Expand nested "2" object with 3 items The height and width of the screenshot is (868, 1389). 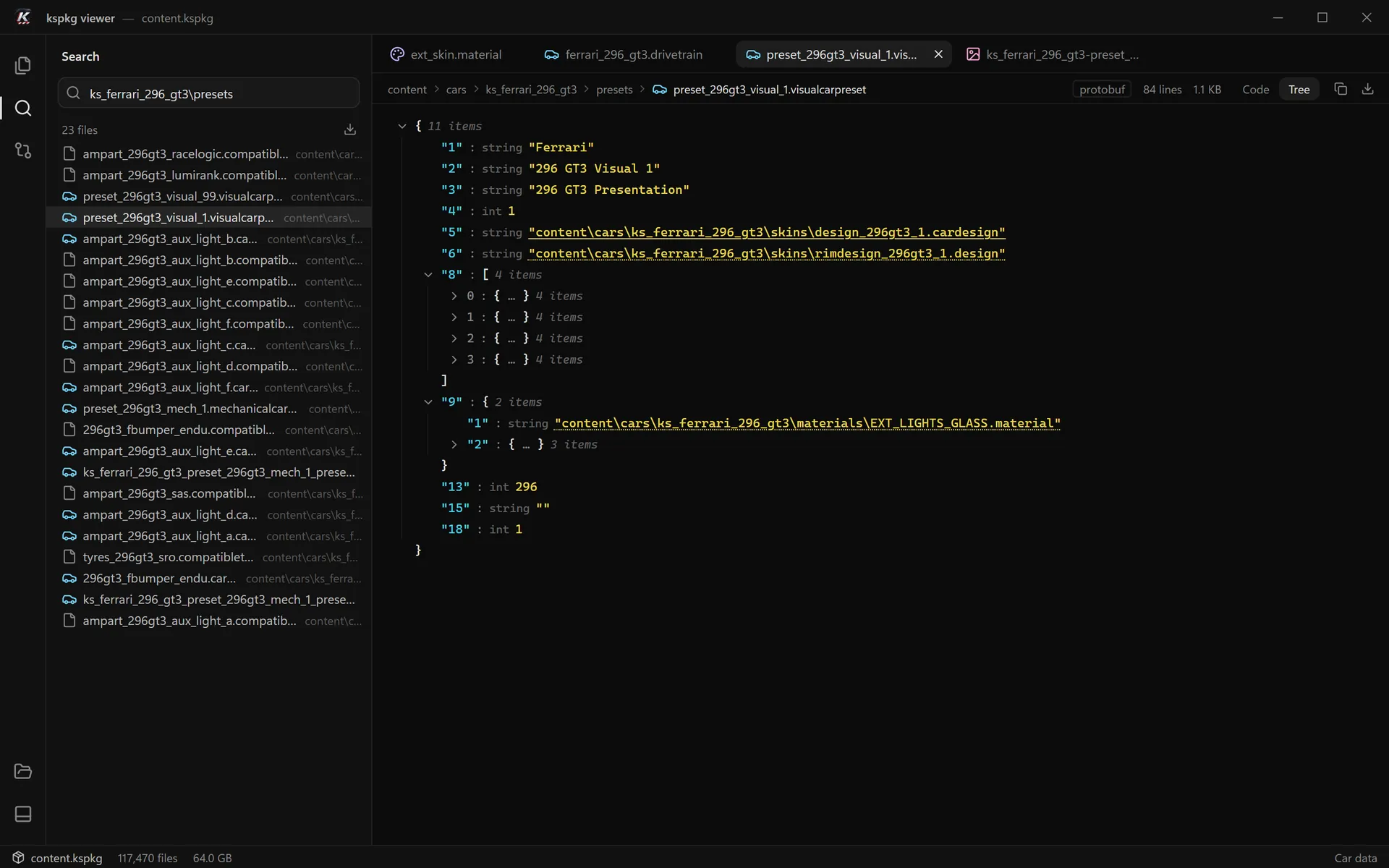coord(454,444)
